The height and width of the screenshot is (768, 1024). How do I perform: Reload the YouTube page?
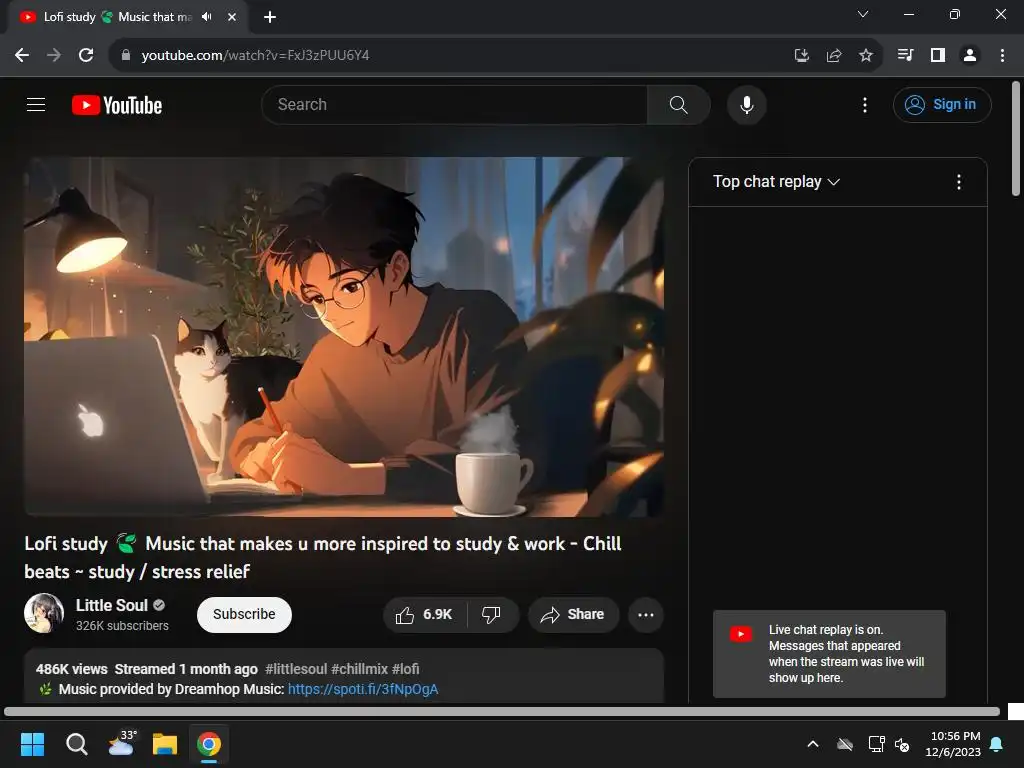point(86,55)
